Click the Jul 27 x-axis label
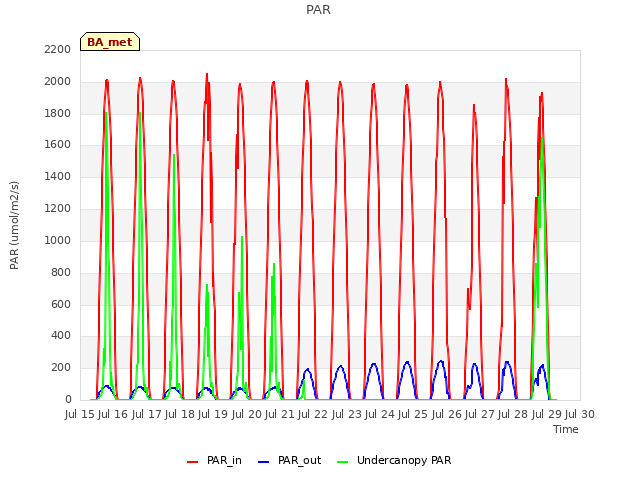640x480 pixels. coord(480,414)
